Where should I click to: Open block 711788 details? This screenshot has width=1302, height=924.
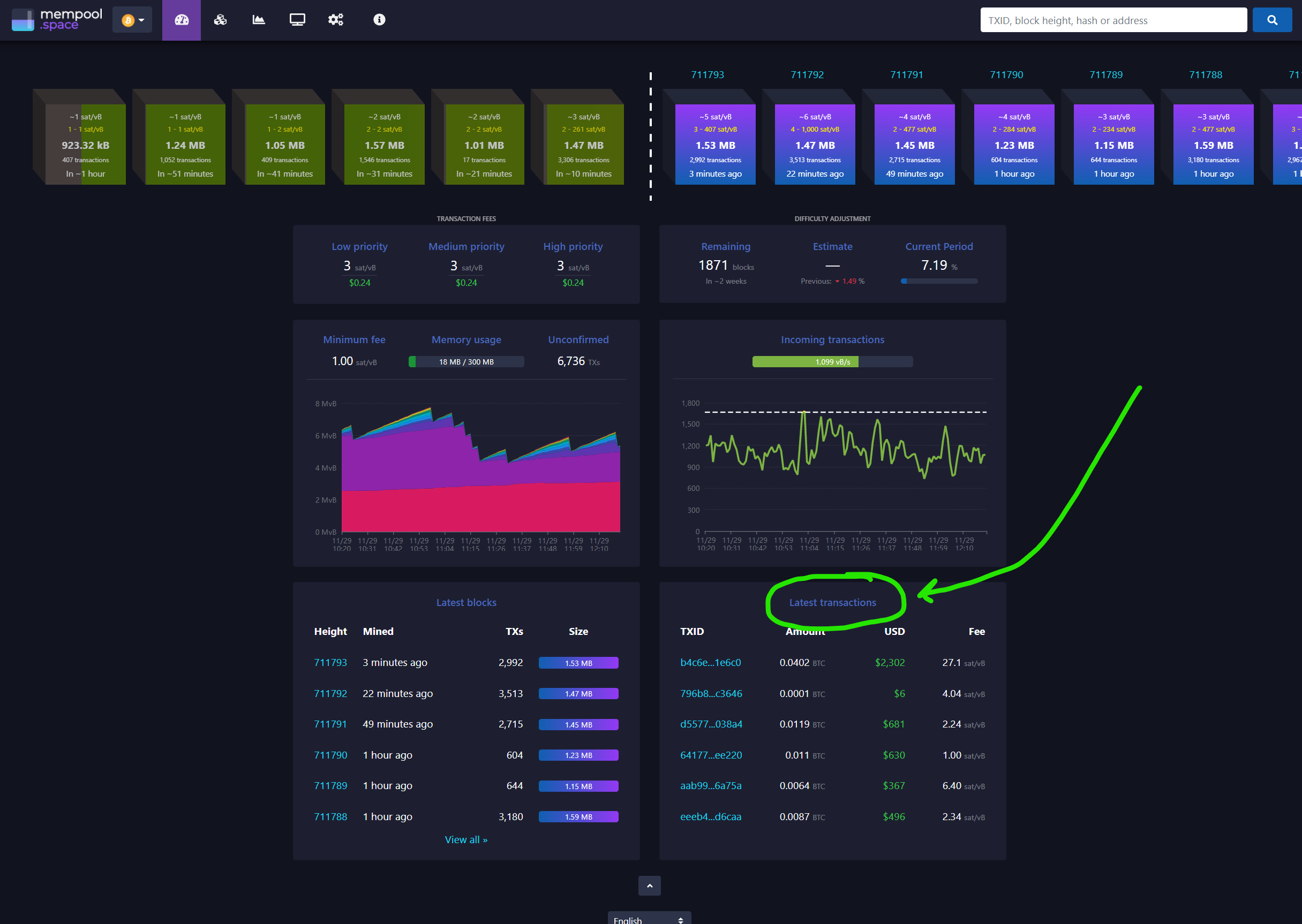330,816
